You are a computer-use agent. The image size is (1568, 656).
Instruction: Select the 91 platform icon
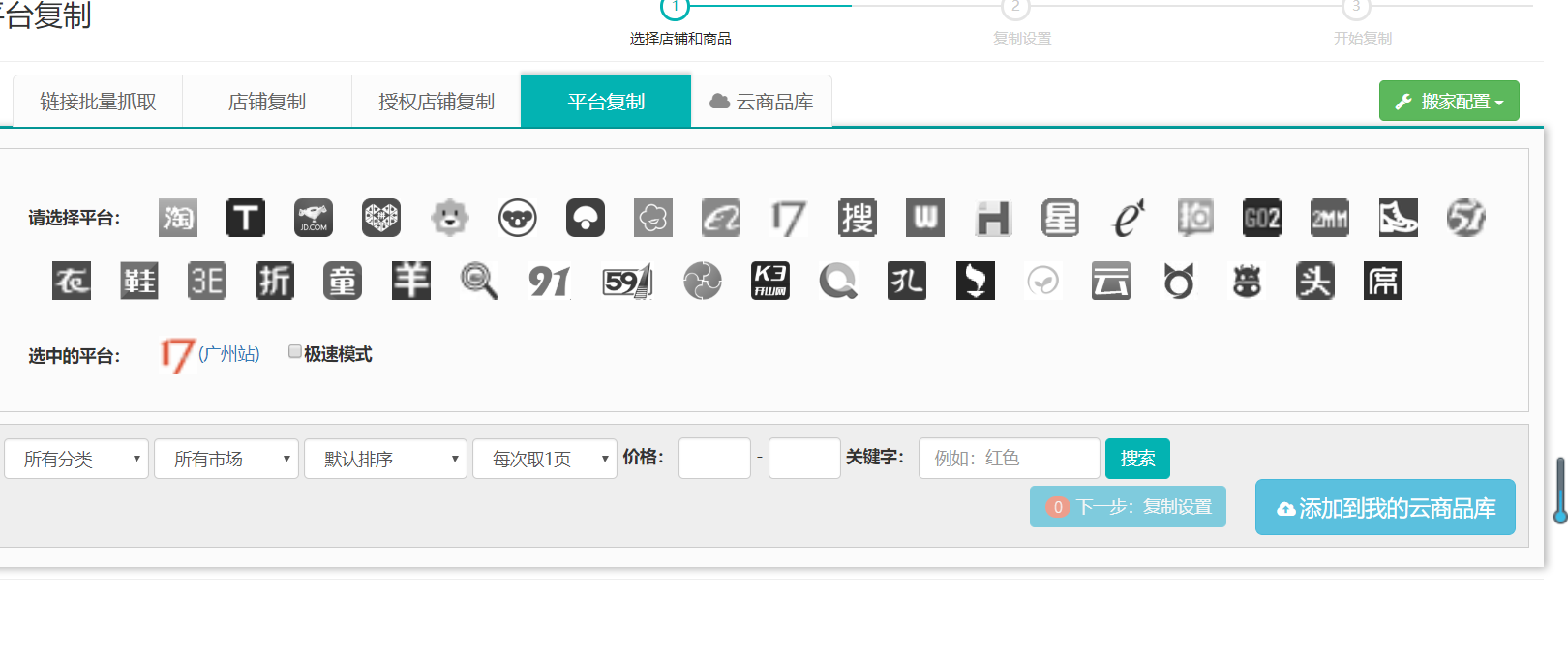[549, 281]
